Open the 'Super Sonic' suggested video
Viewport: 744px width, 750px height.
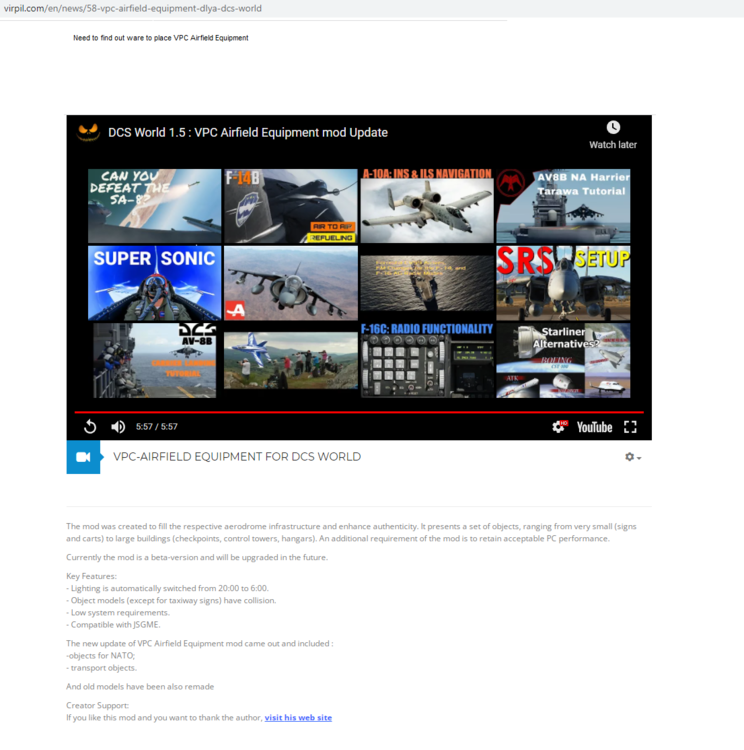click(155, 283)
